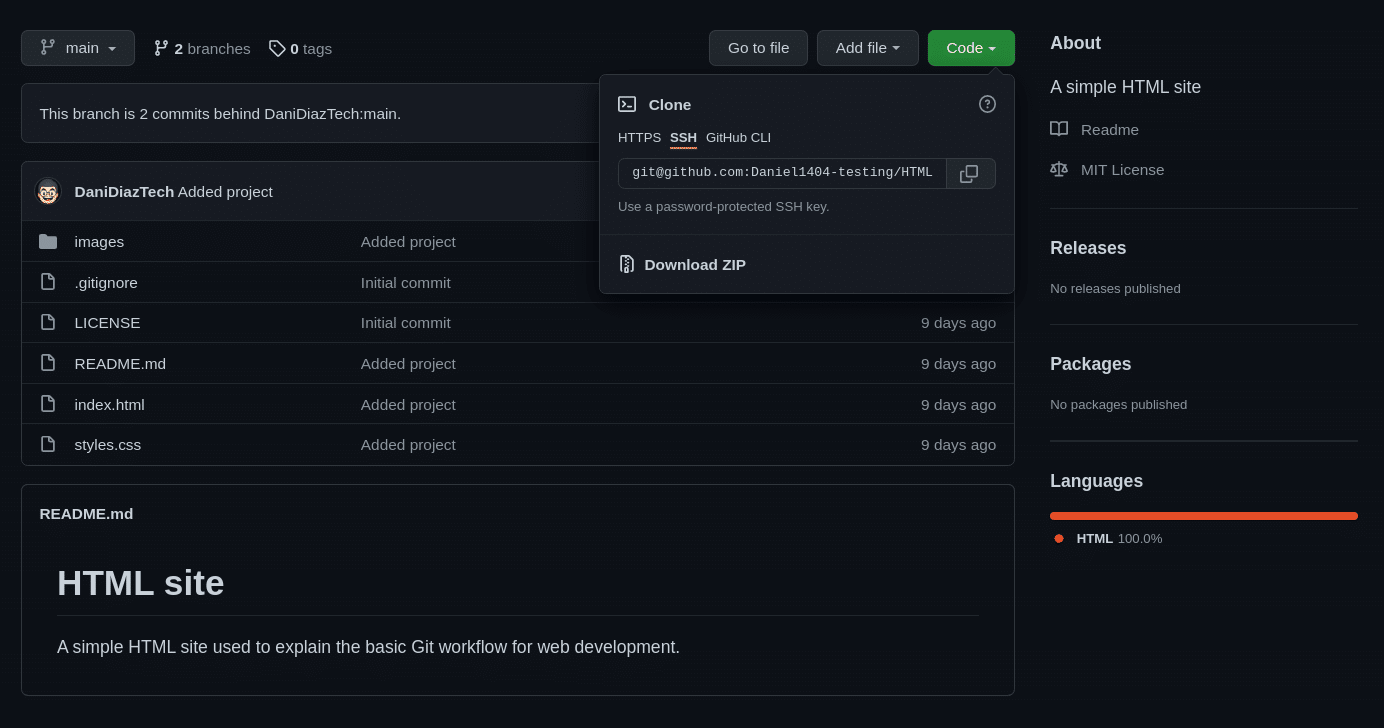Copy the SSH clone URL
The height and width of the screenshot is (728, 1384).
tap(969, 173)
